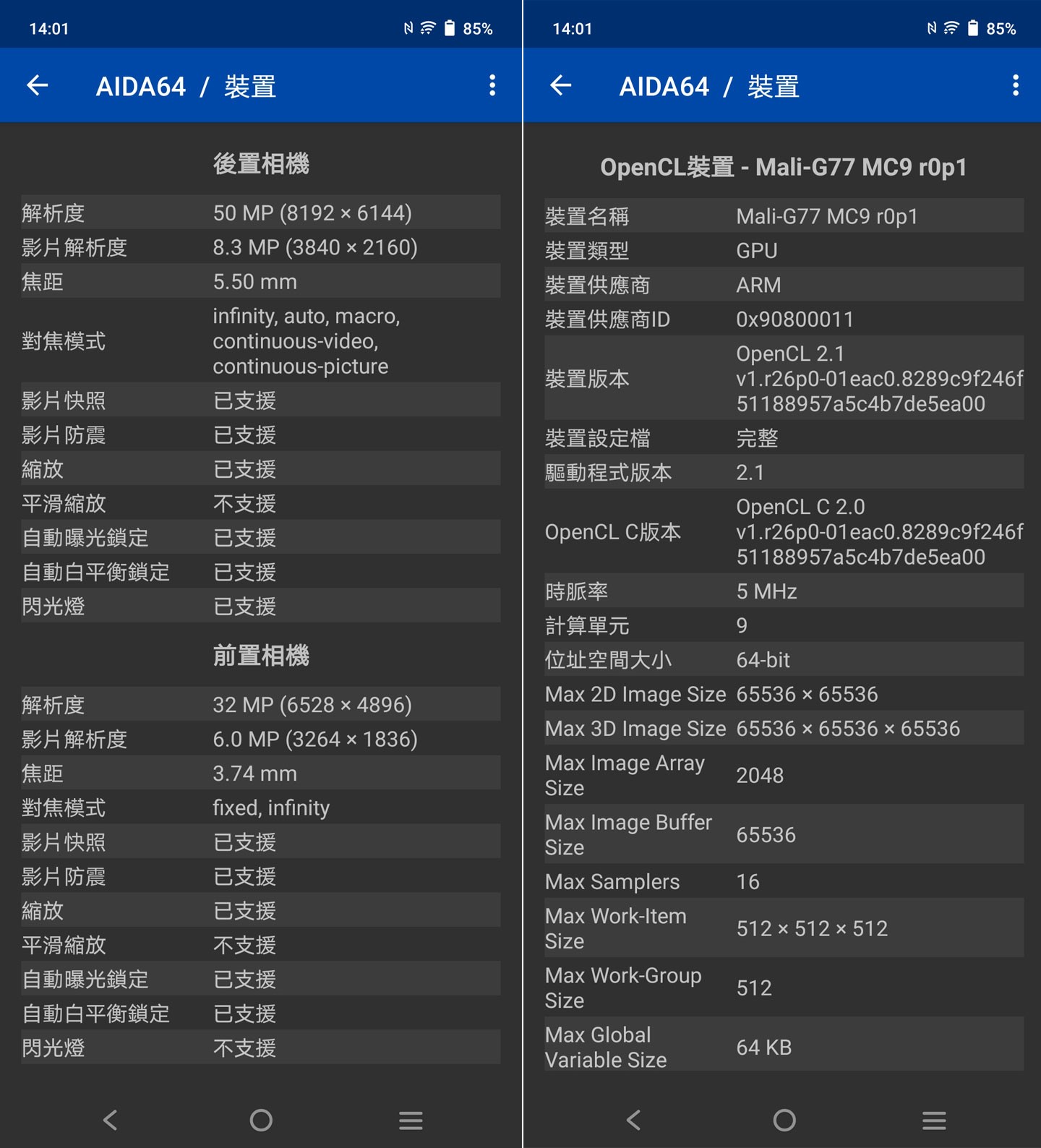
Task: Tap the 65536 × 65536 × 65536 value
Action: [848, 728]
